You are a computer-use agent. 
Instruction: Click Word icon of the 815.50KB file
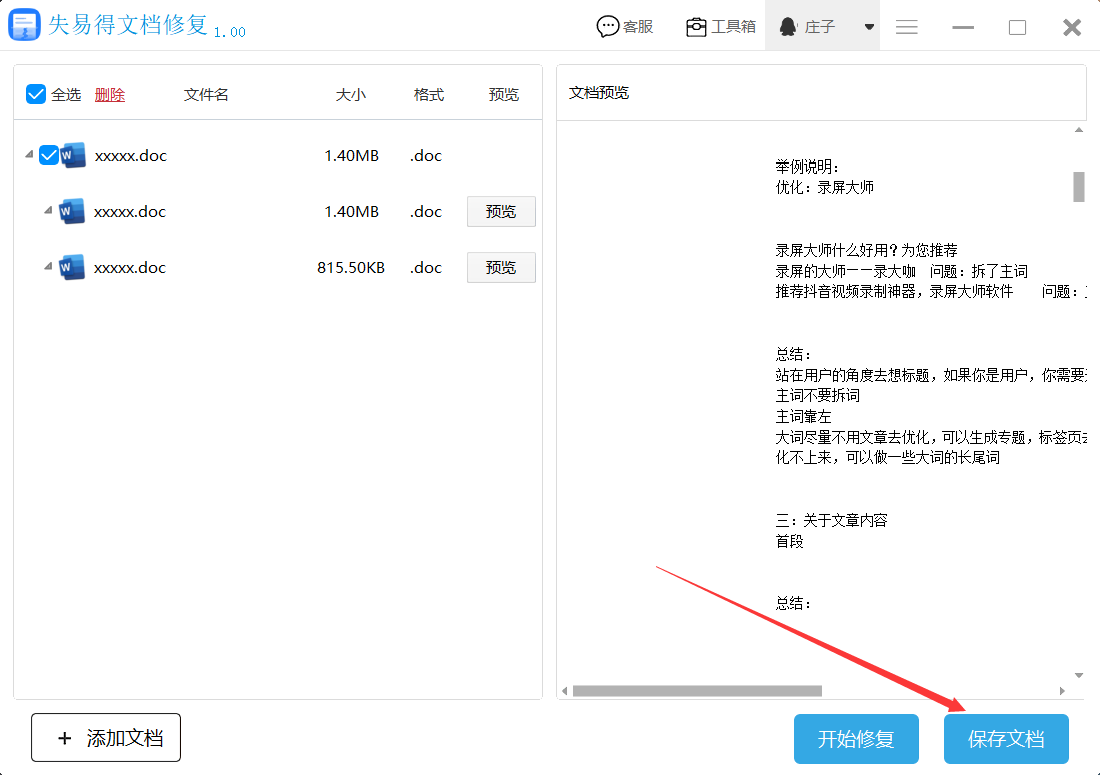click(72, 268)
